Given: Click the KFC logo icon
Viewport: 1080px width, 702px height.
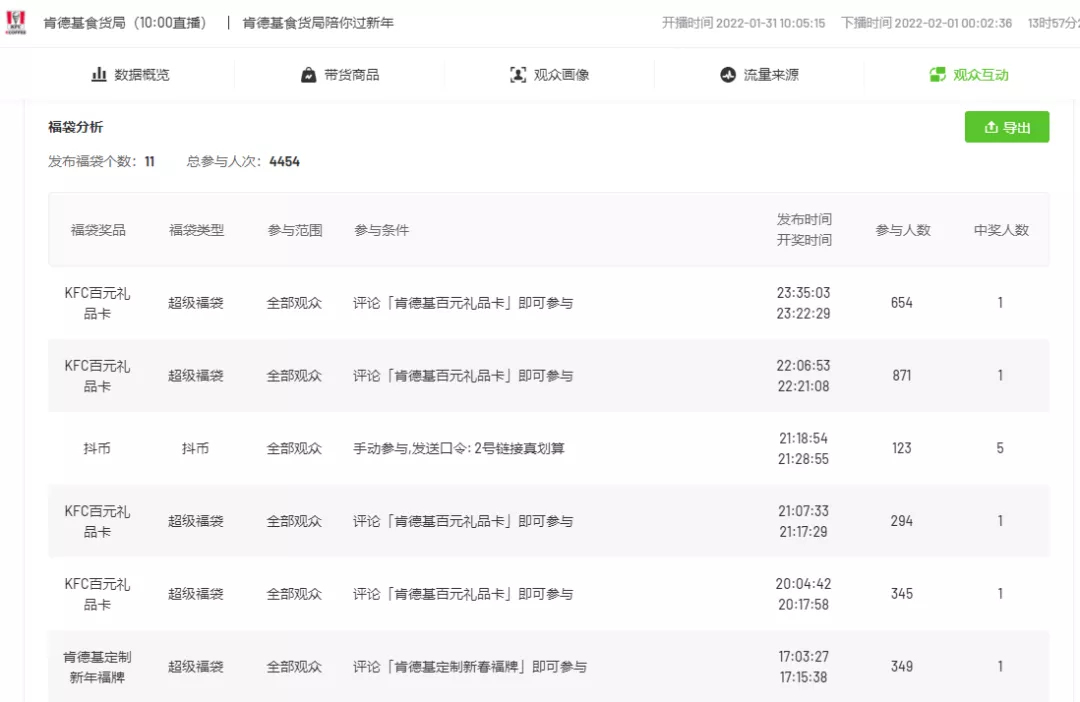Looking at the screenshot, I should point(16,22).
